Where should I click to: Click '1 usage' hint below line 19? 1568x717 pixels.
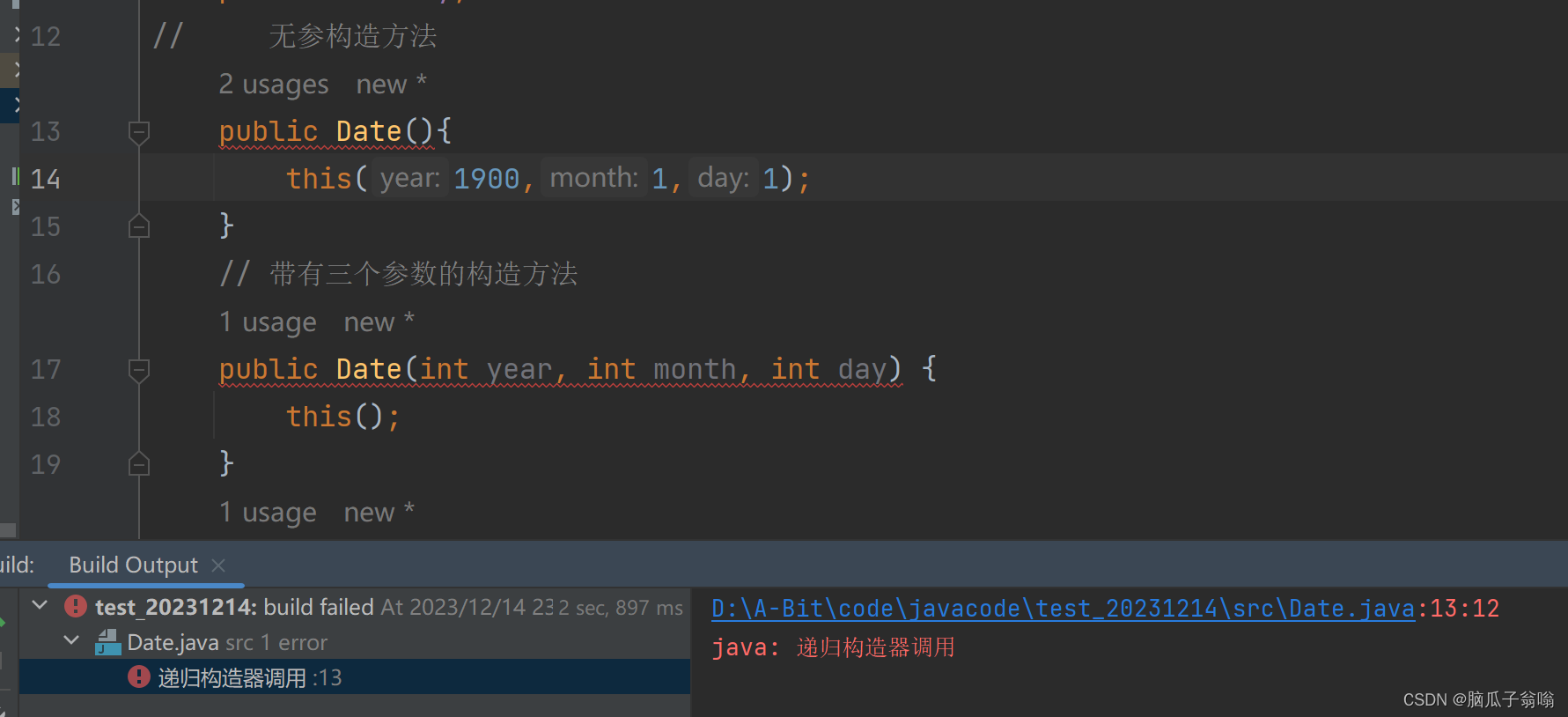pos(268,513)
